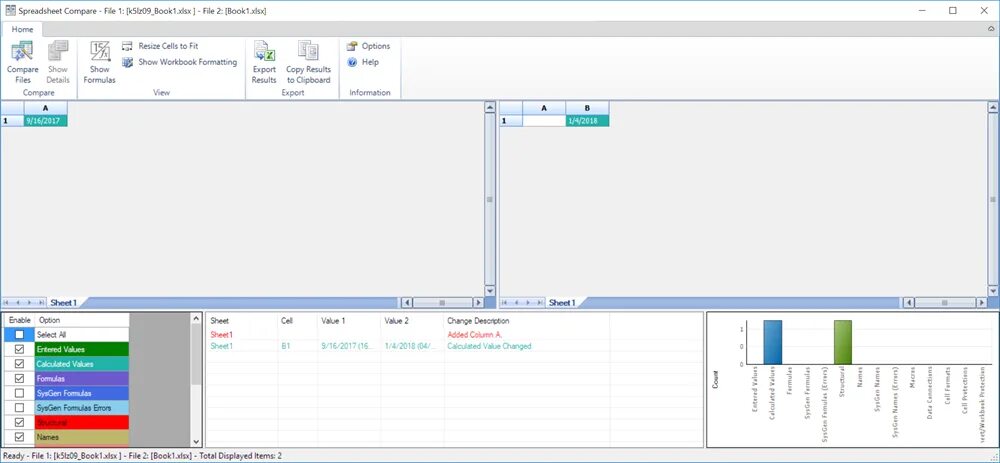
Task: Collapse the ribbon with the chevron
Action: (x=990, y=29)
